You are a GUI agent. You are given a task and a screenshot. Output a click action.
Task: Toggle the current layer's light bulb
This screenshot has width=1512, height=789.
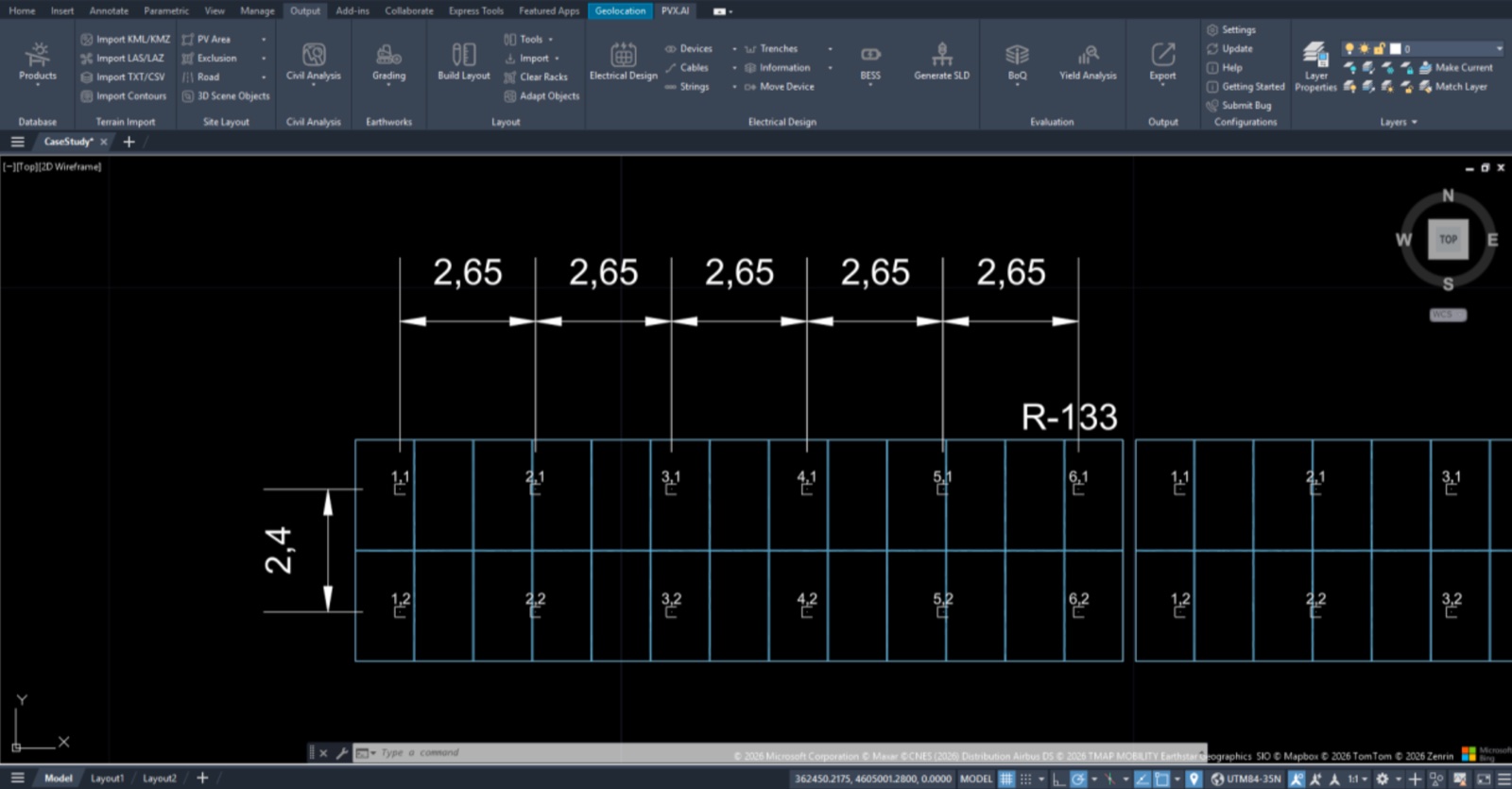(1349, 48)
